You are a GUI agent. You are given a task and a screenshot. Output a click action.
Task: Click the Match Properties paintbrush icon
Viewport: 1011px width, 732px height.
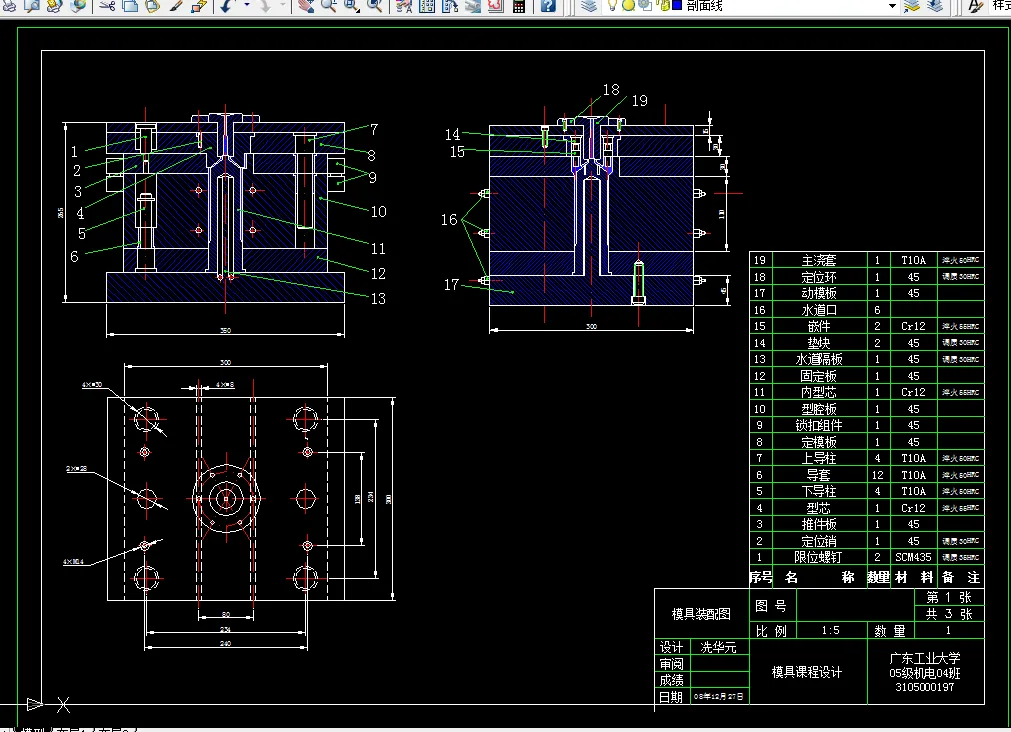pos(176,6)
